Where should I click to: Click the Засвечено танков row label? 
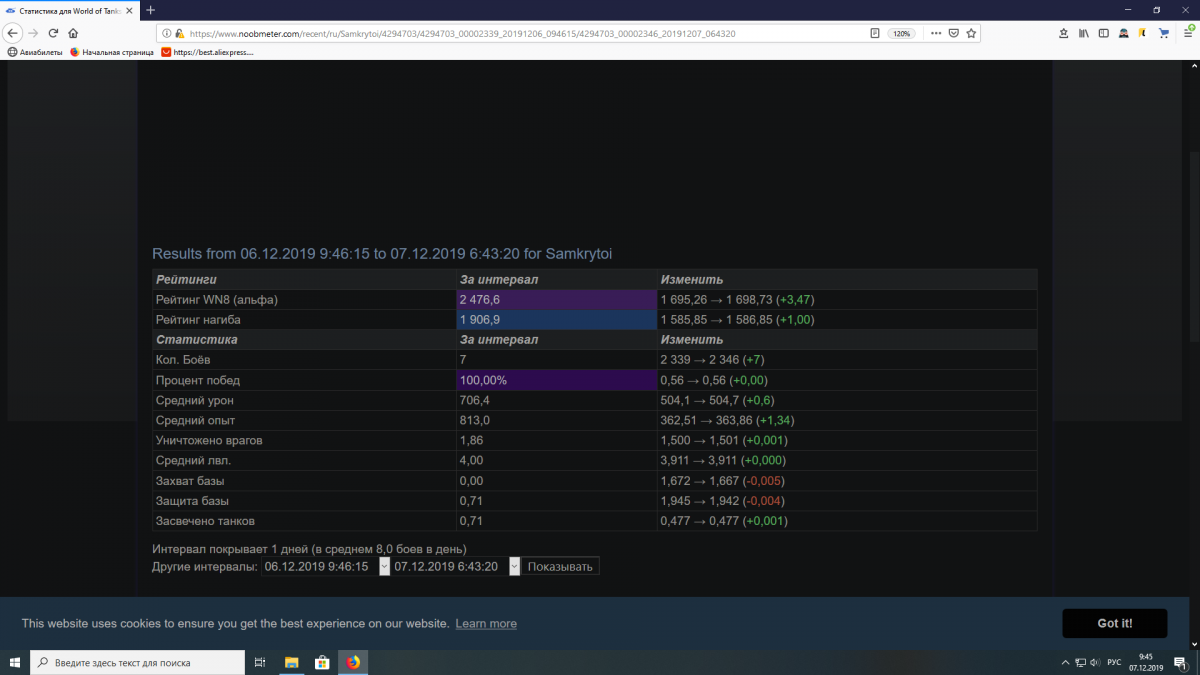click(205, 521)
